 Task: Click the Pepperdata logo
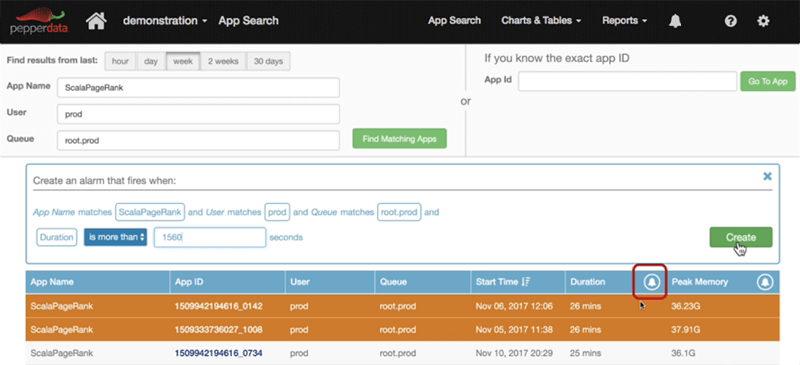tap(40, 21)
